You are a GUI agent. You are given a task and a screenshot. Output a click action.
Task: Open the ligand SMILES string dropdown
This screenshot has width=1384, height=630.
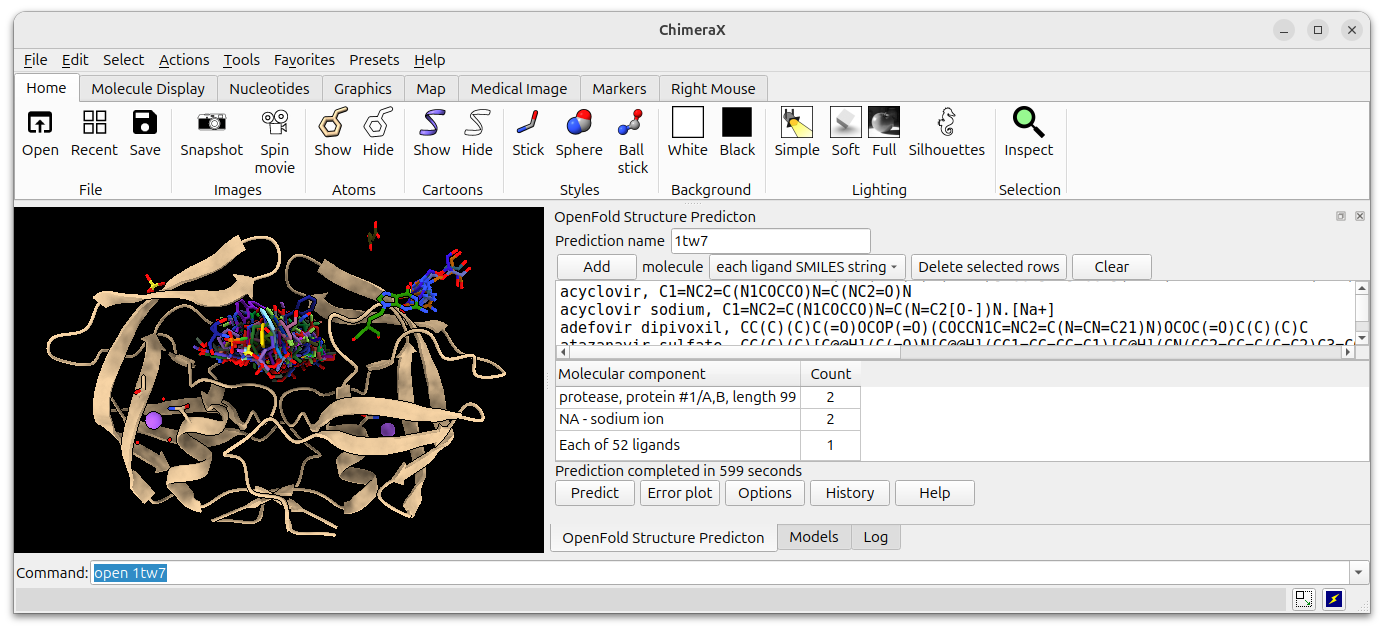click(x=806, y=267)
